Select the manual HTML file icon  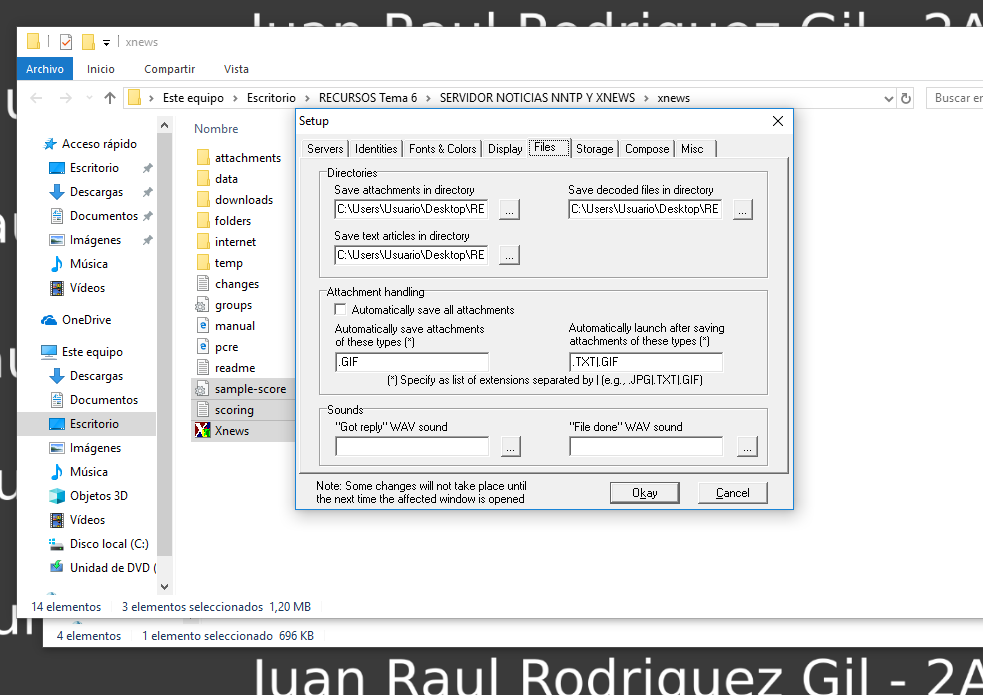point(203,325)
